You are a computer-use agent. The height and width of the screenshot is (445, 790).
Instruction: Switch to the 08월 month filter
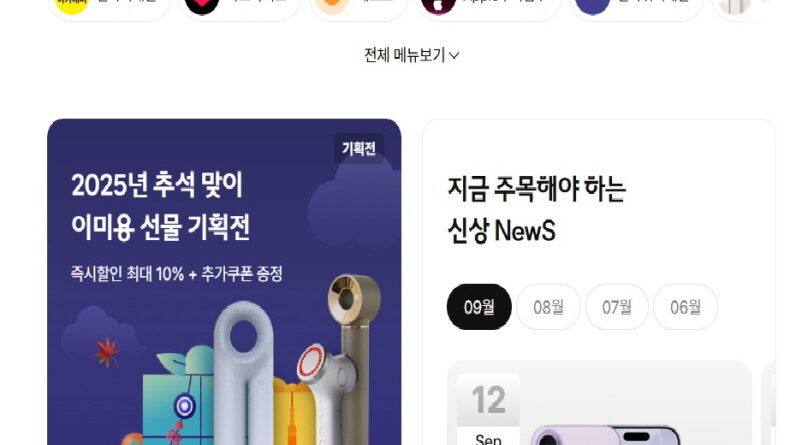click(548, 307)
